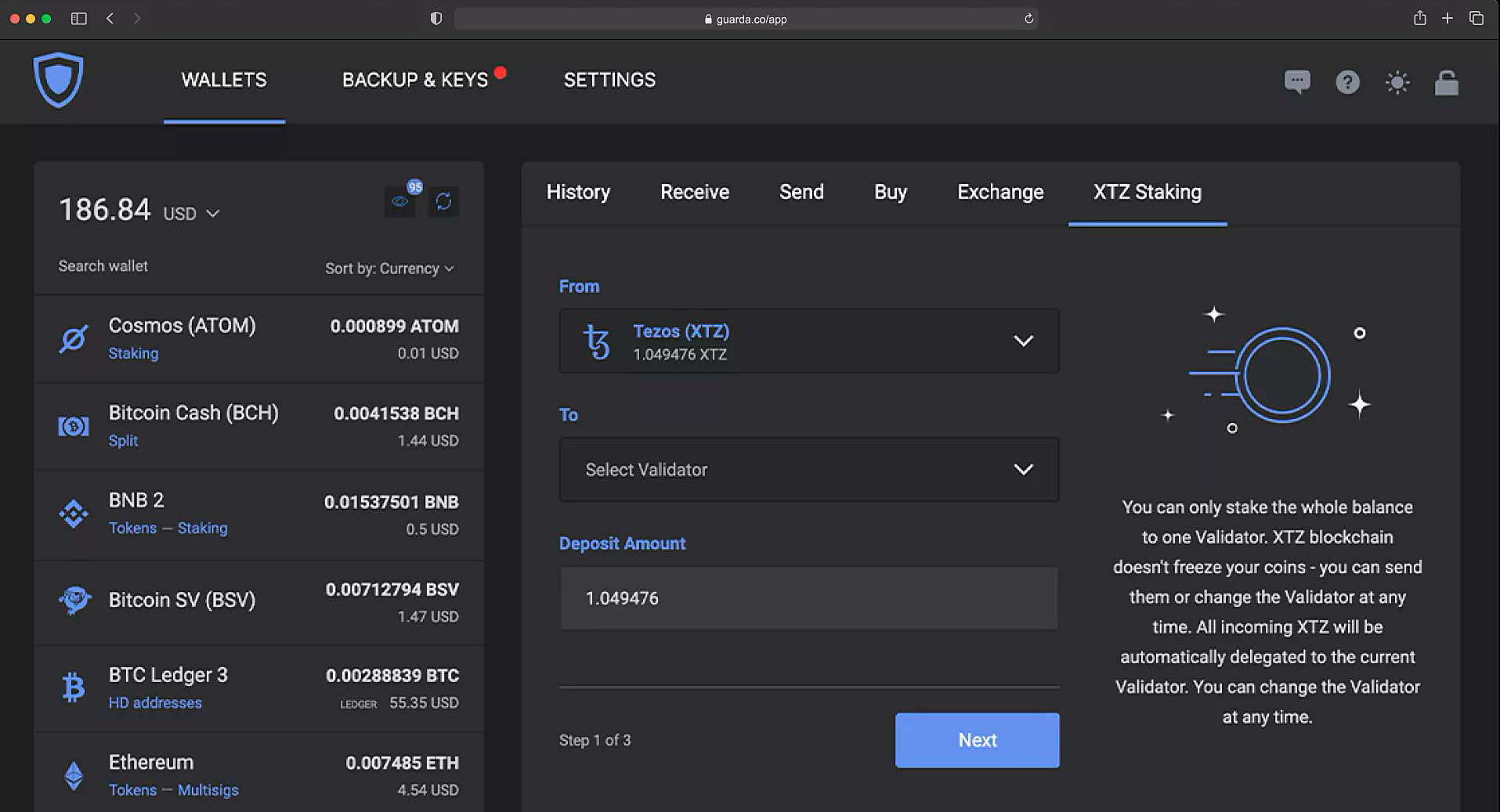
Task: Open the chat support icon
Action: pyautogui.click(x=1297, y=81)
